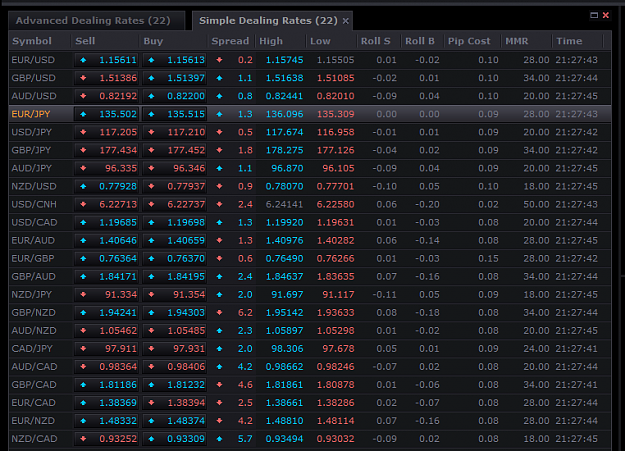Click USD/CNH MMR value 50.00
Image resolution: width=625 pixels, height=451 pixels.
click(536, 204)
